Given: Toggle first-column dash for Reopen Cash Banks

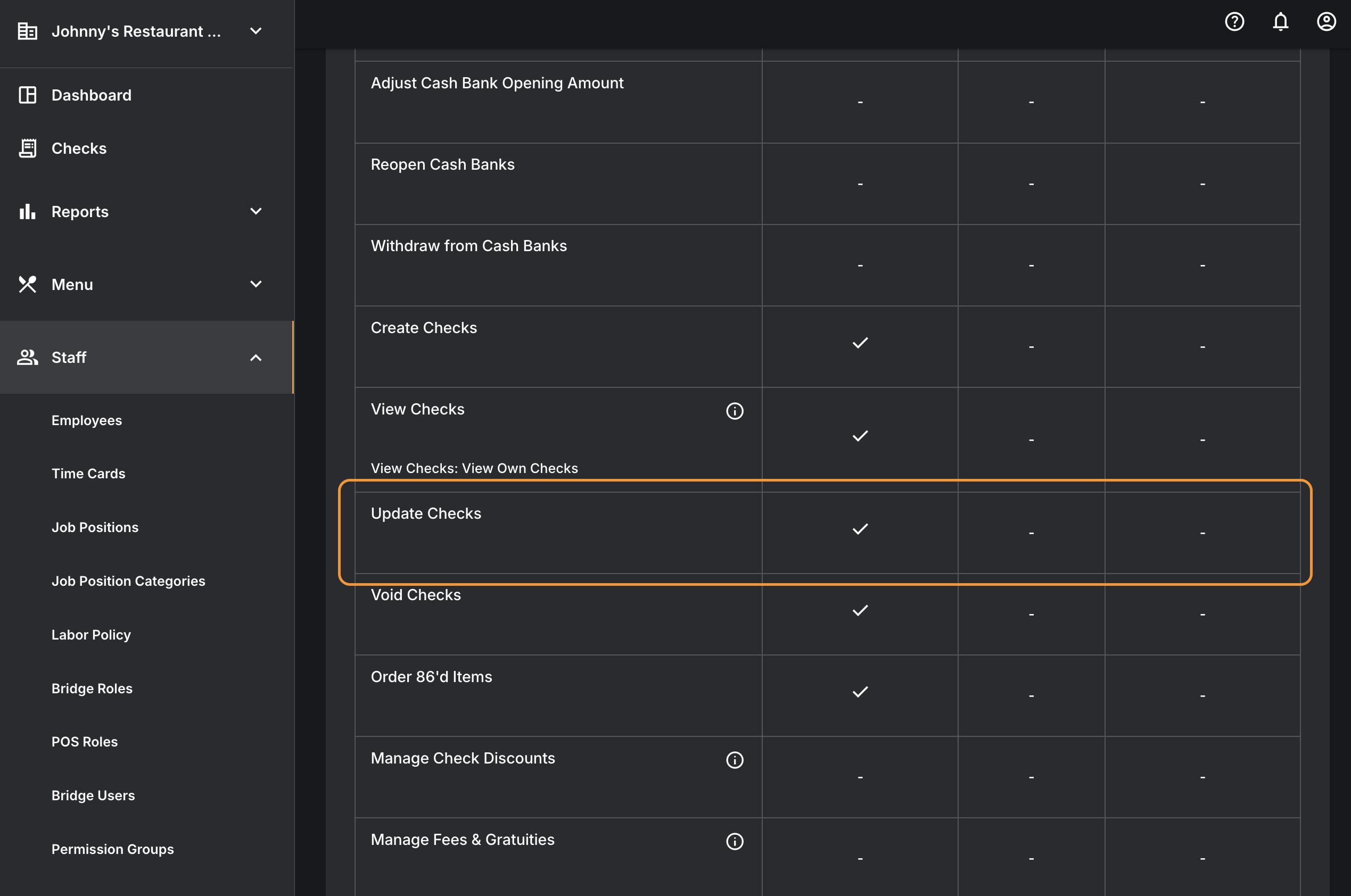Looking at the screenshot, I should click(x=860, y=184).
